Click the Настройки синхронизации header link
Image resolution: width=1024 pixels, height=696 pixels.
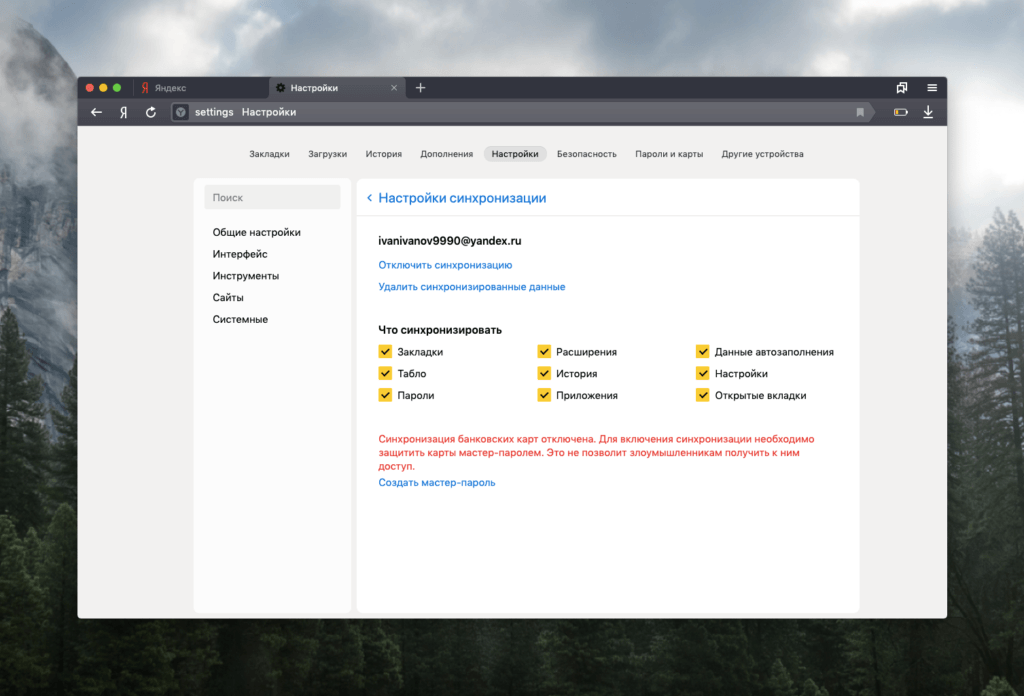pos(462,198)
